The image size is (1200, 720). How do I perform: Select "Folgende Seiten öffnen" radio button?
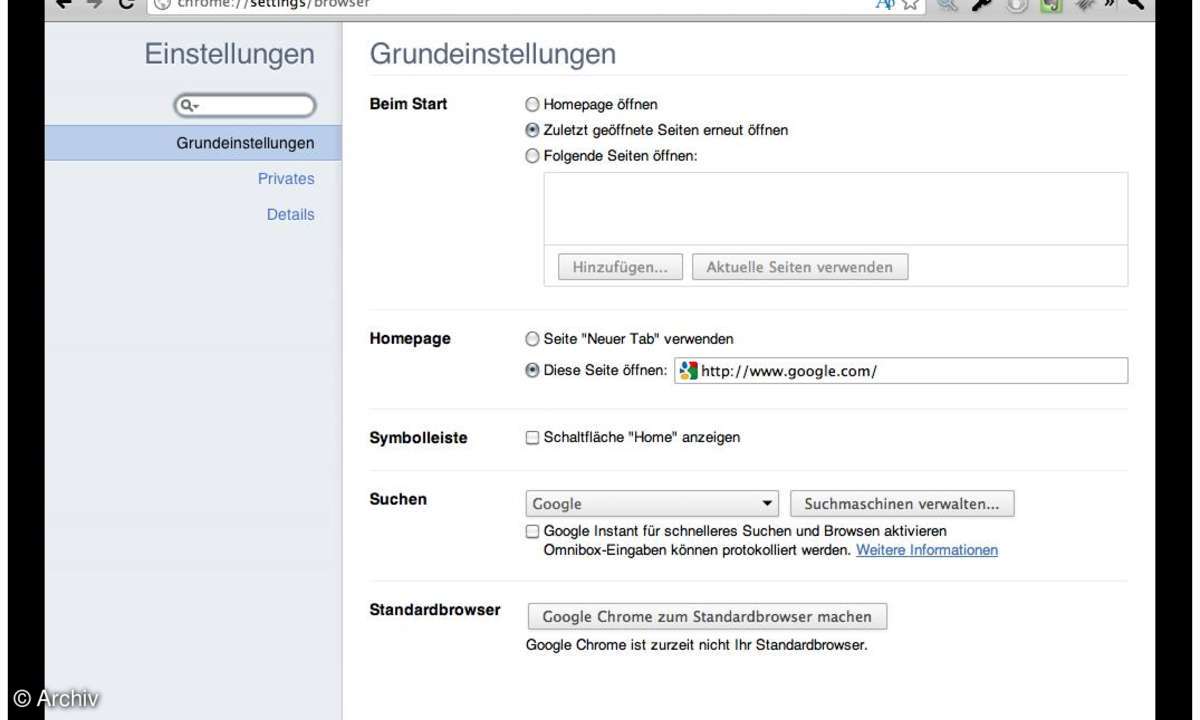[533, 156]
